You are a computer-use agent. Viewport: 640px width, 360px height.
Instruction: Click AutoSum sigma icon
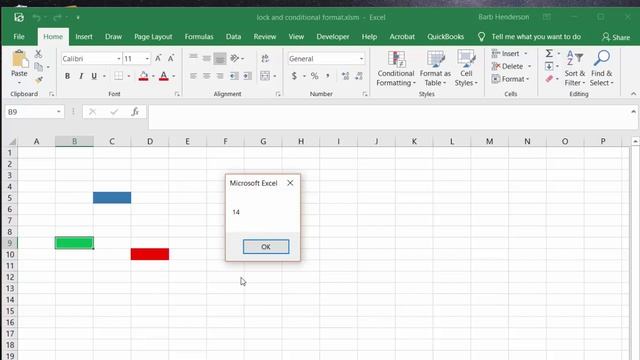click(549, 53)
